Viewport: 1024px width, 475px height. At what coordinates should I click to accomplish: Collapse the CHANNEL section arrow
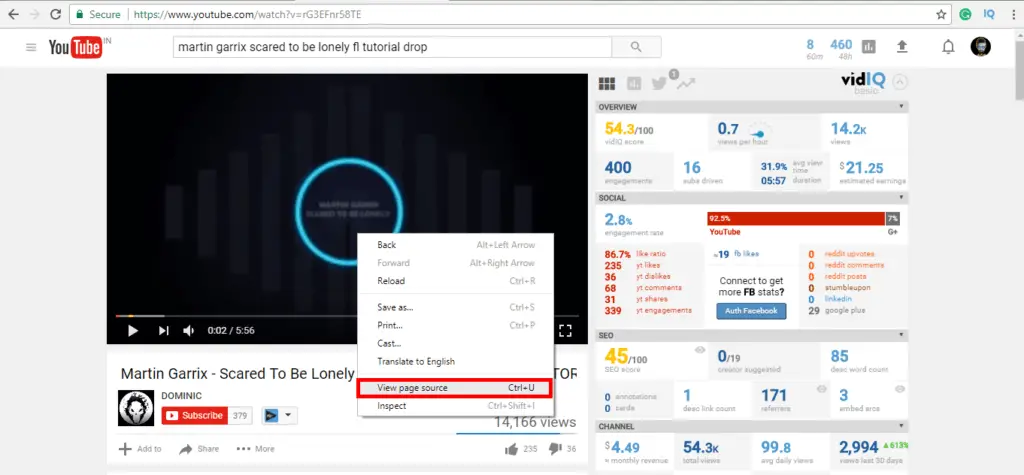[901, 426]
